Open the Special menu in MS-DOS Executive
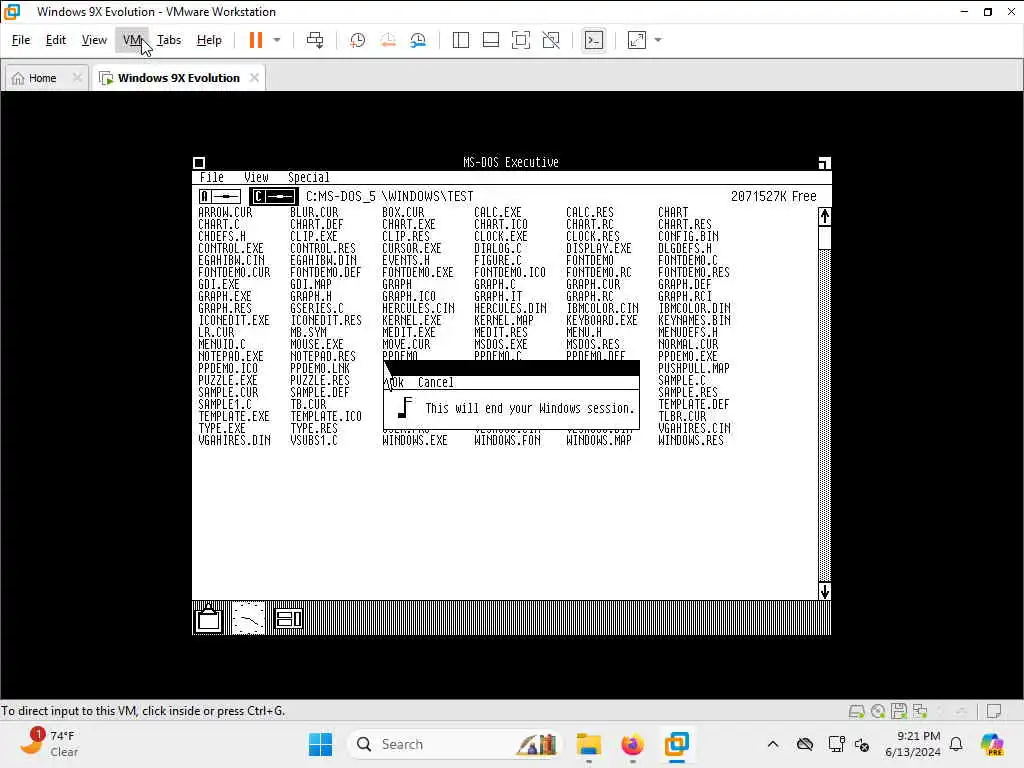 (308, 178)
